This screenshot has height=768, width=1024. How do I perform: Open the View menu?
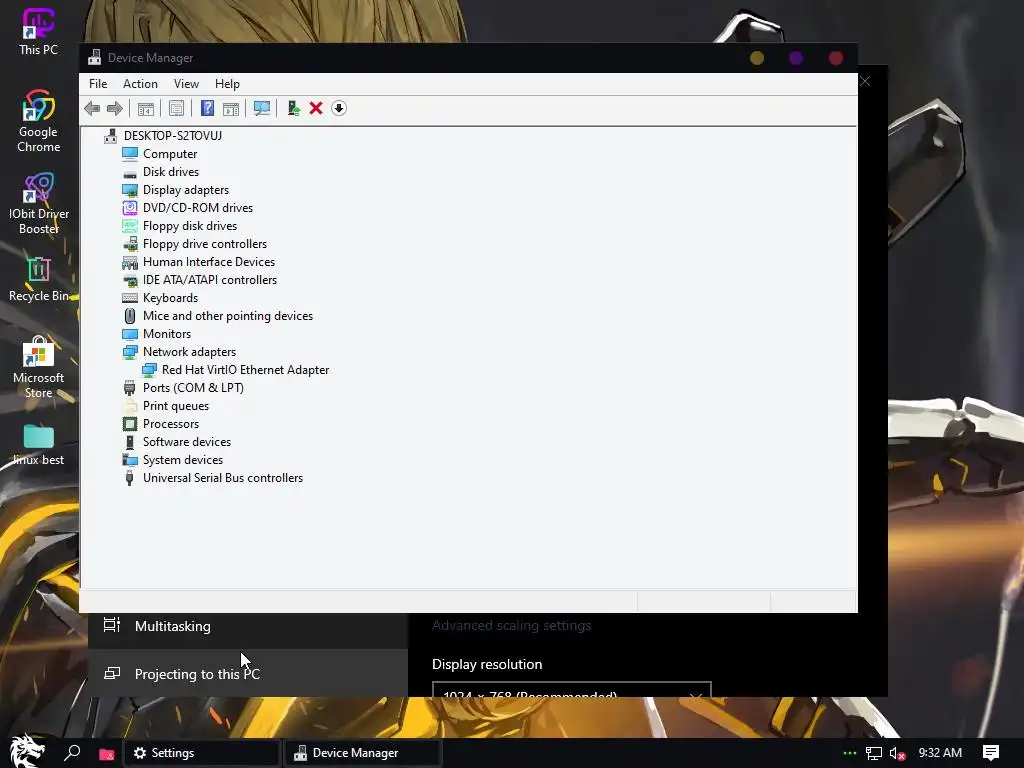point(186,84)
